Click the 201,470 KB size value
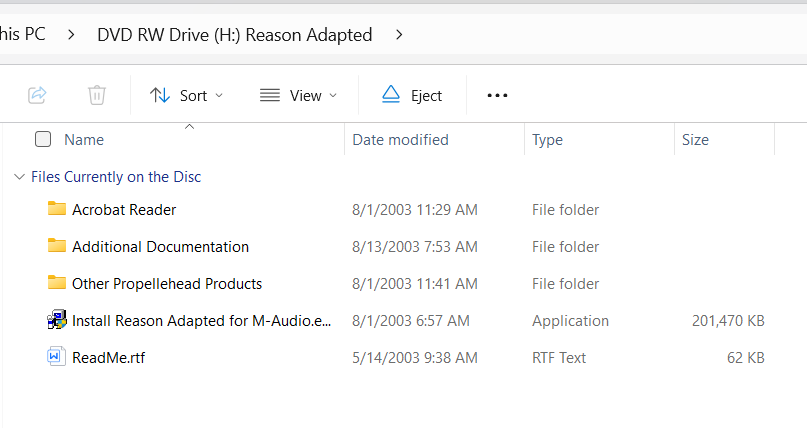 click(728, 321)
